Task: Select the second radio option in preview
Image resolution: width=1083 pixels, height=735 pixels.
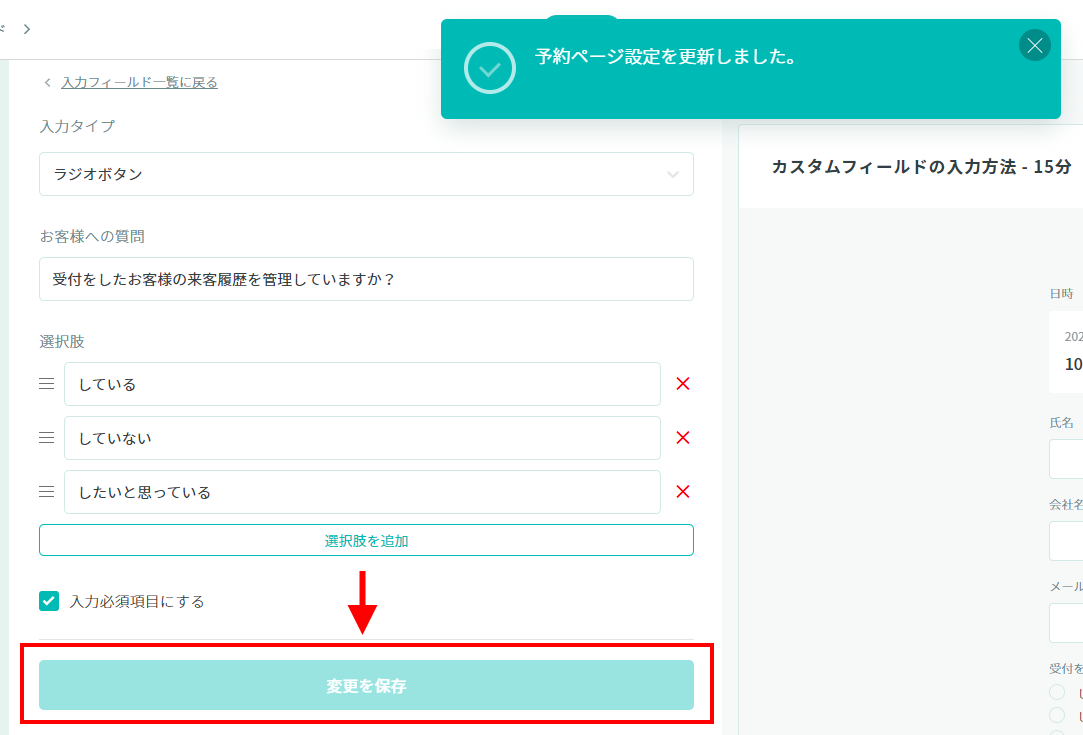Action: click(x=1057, y=714)
